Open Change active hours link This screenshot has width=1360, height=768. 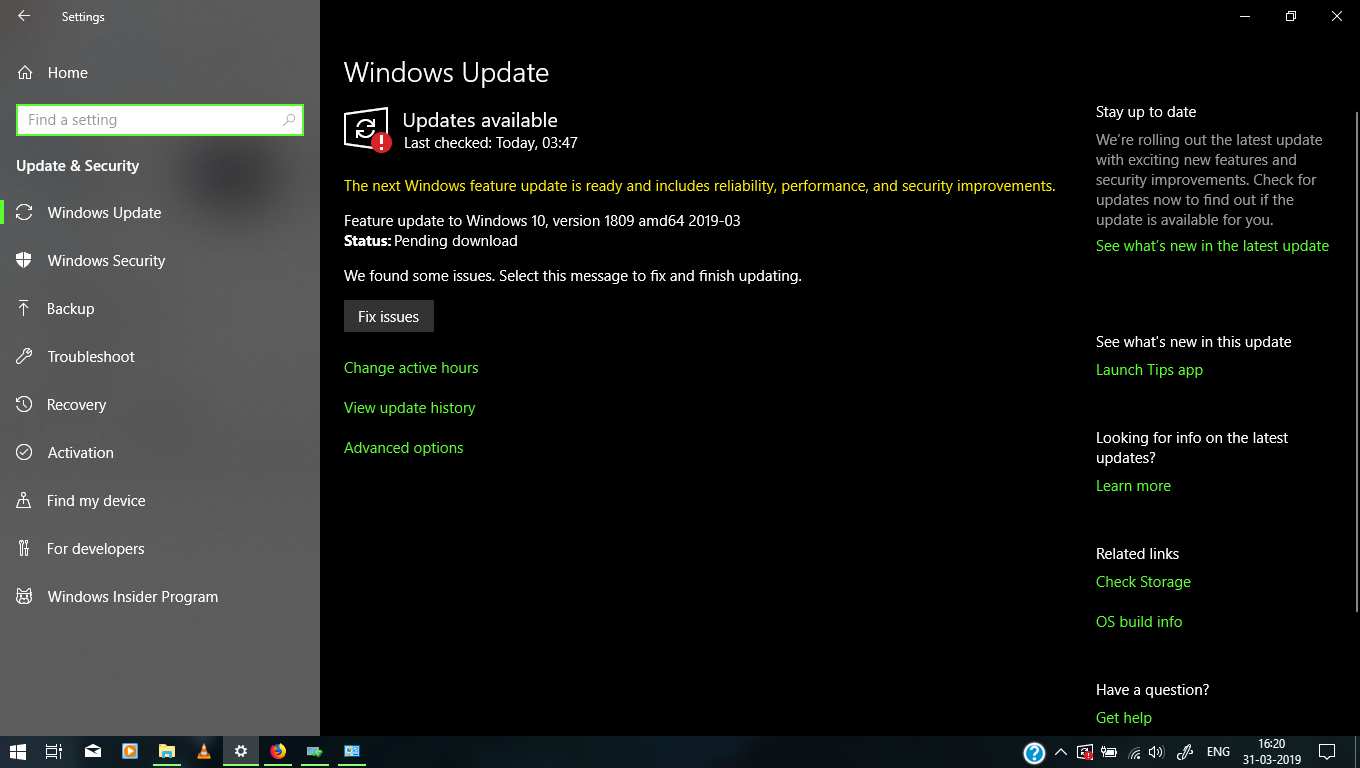pyautogui.click(x=411, y=368)
